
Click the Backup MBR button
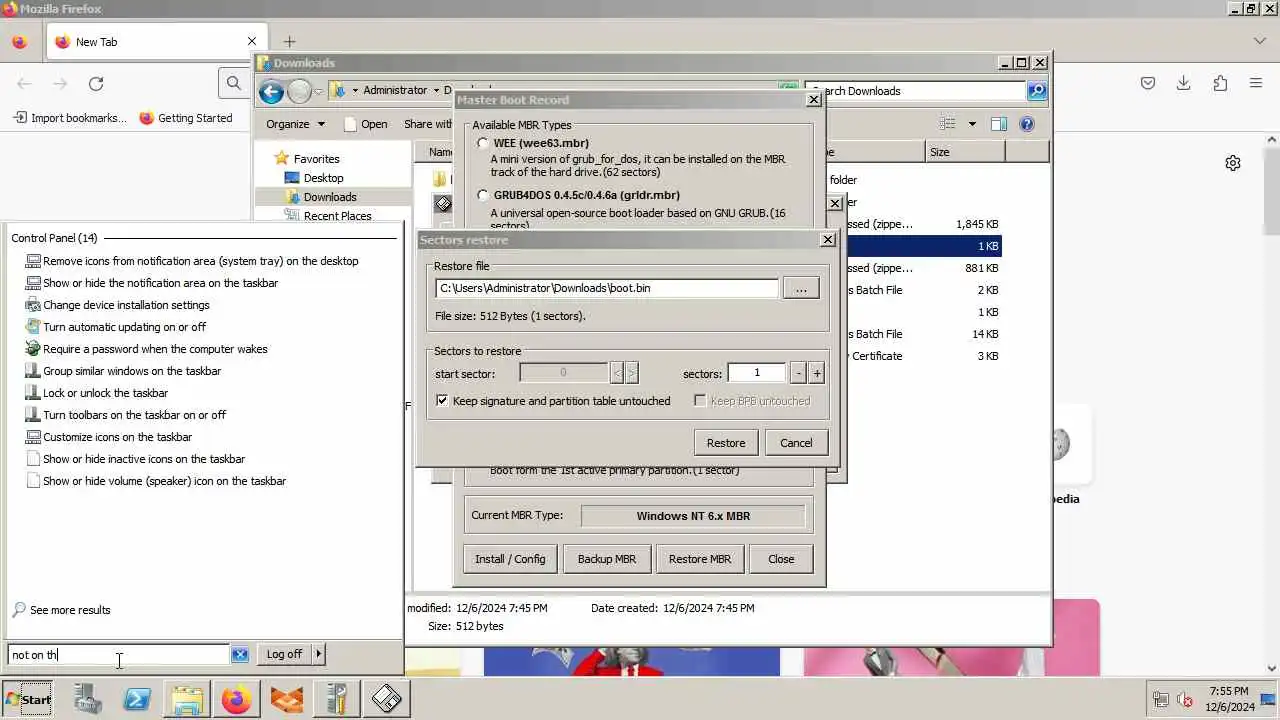pos(607,559)
